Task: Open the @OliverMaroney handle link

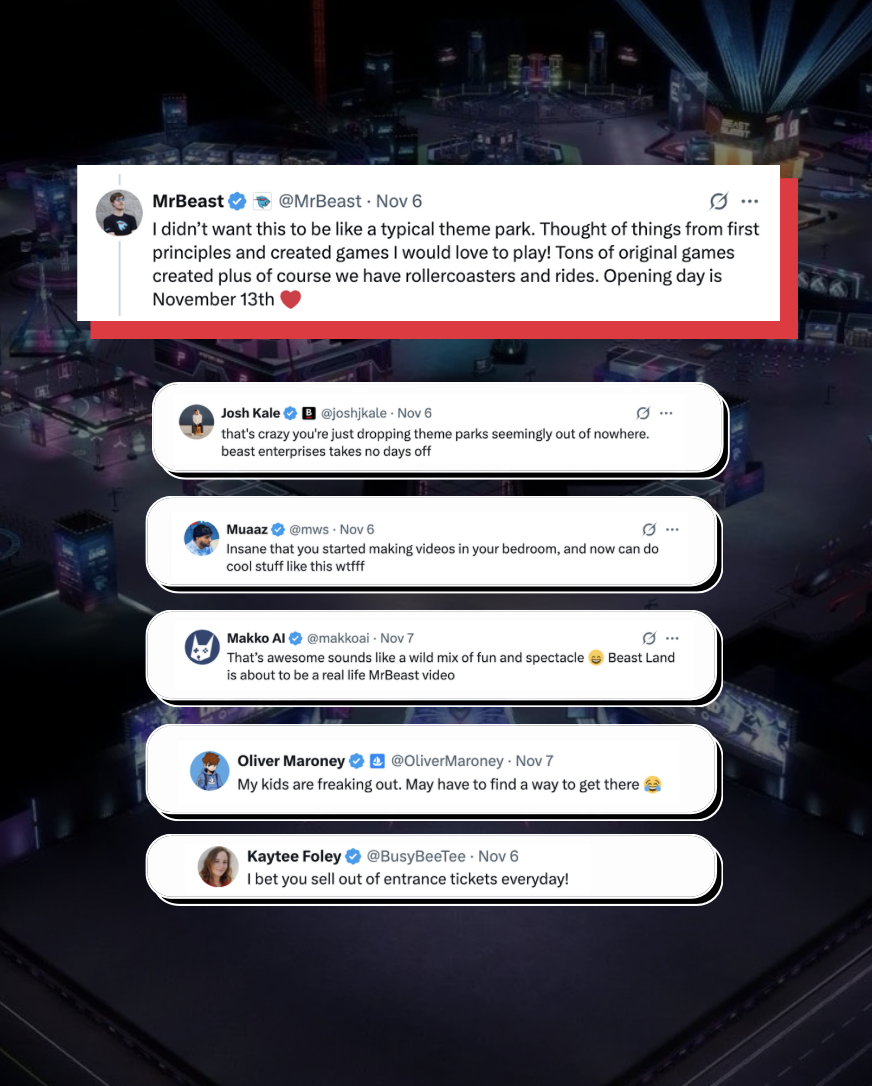Action: click(447, 761)
